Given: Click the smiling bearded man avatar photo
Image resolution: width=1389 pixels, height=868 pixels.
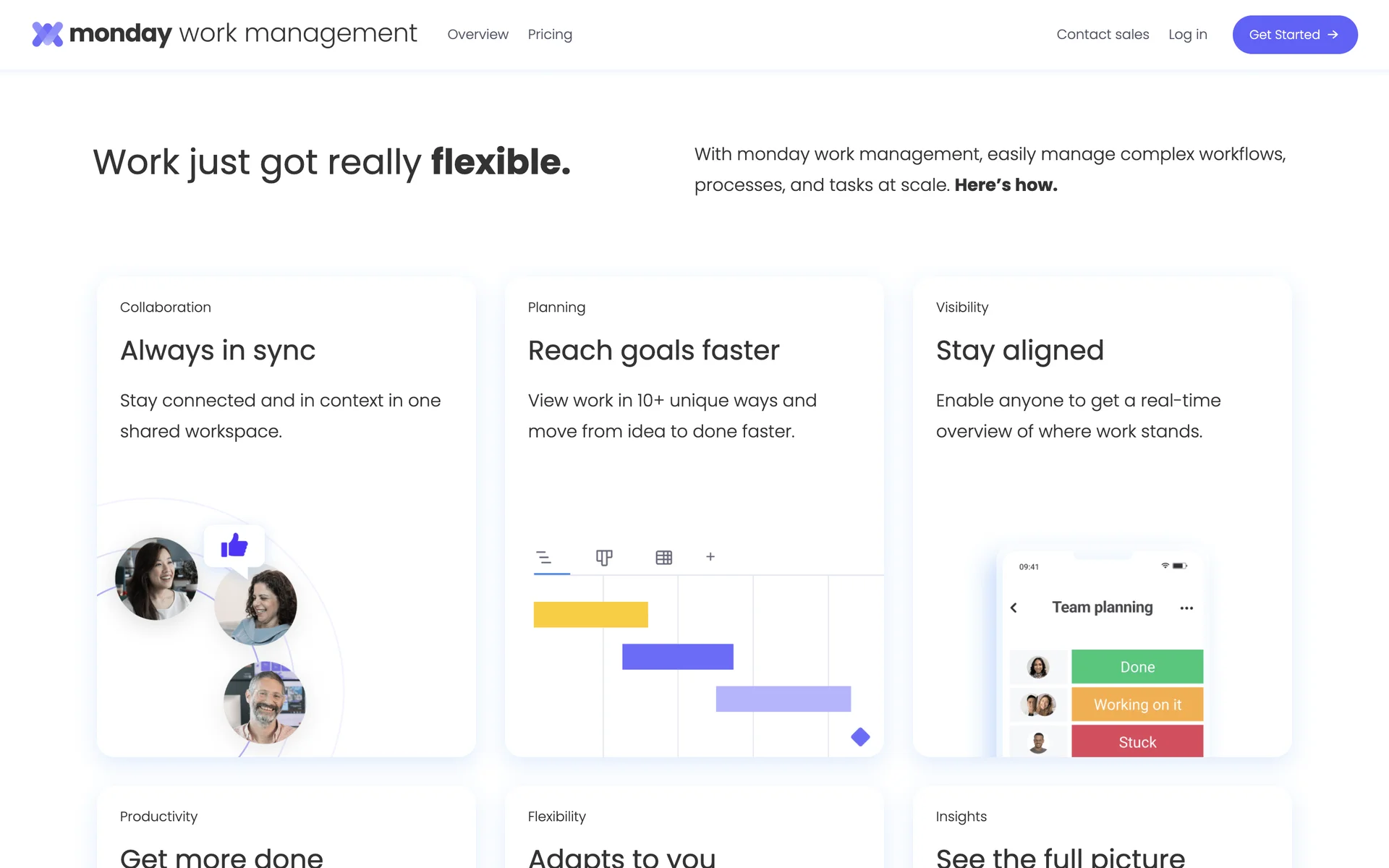Looking at the screenshot, I should [264, 702].
